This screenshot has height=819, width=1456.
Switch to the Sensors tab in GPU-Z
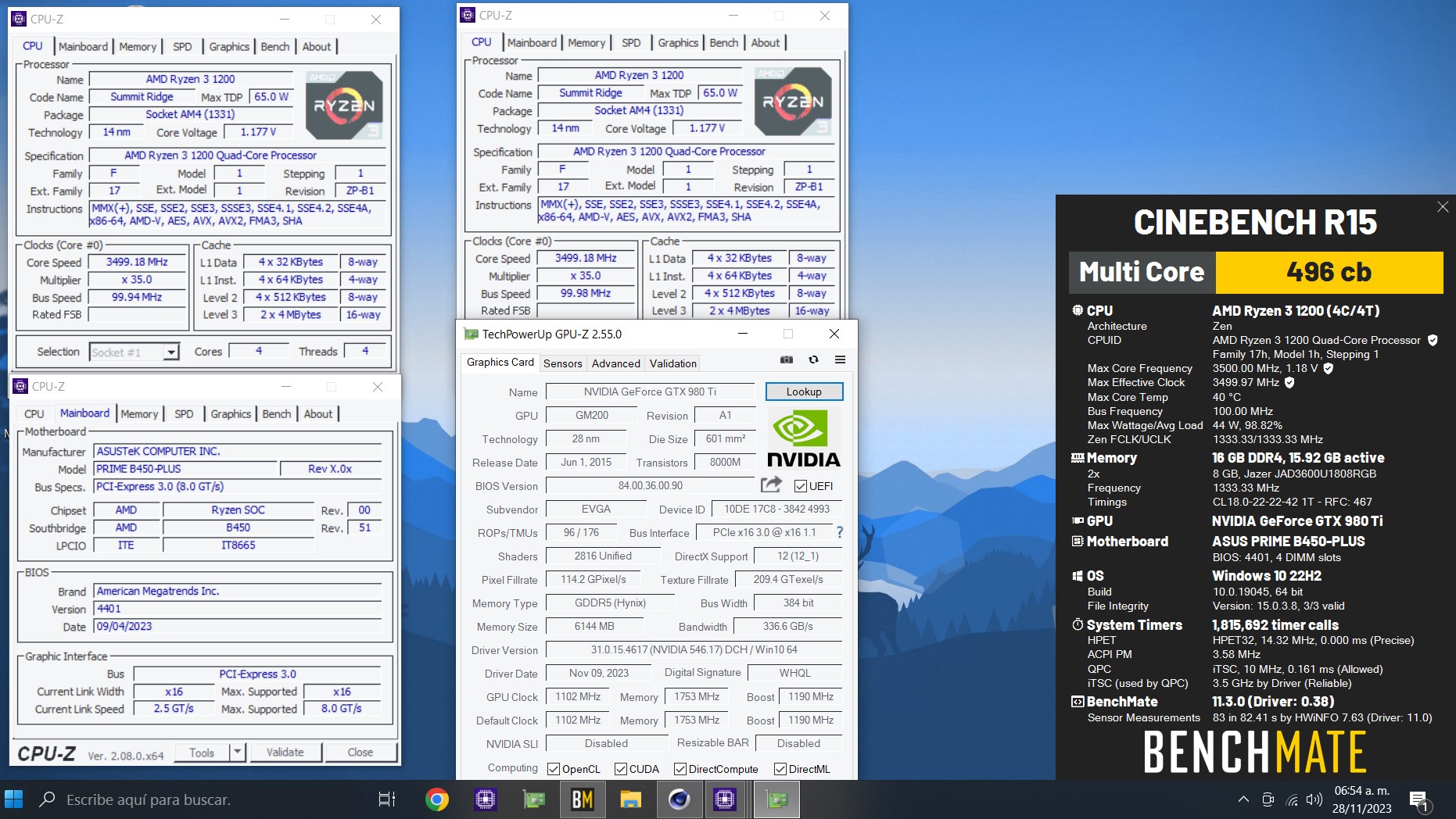pos(563,363)
